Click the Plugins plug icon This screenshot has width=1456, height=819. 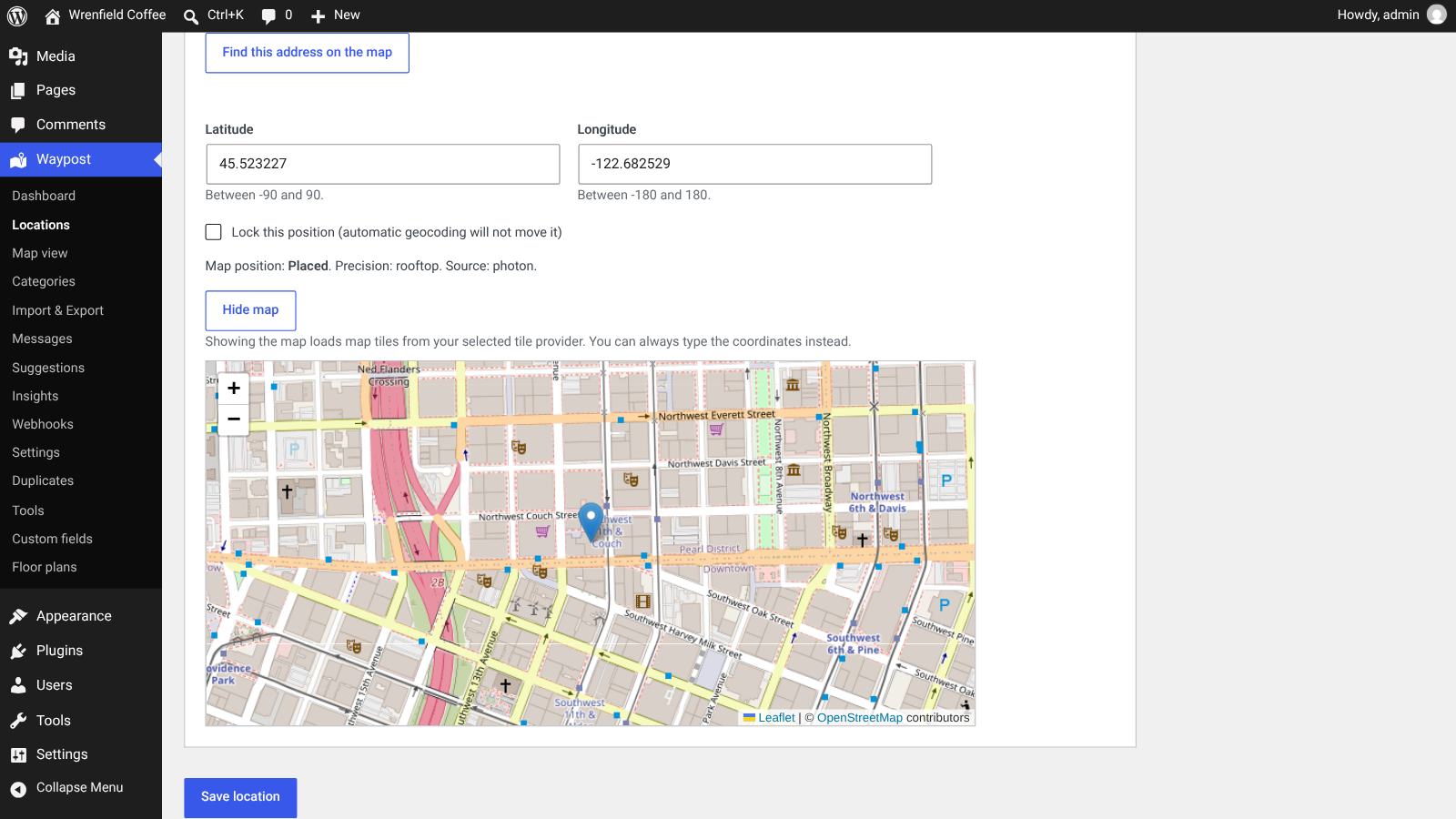18,651
